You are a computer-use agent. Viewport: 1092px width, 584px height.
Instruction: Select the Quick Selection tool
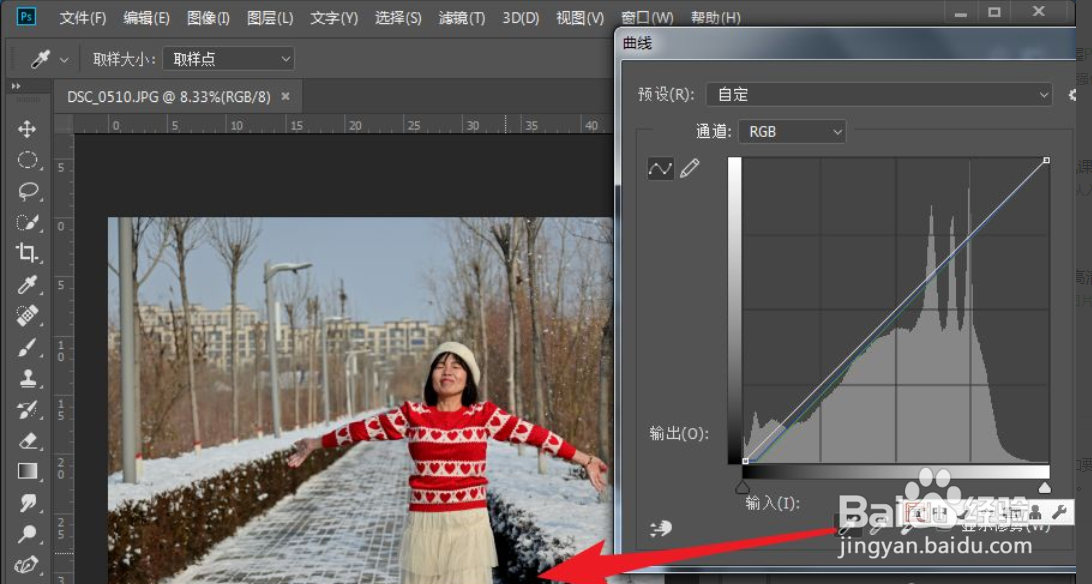point(27,222)
